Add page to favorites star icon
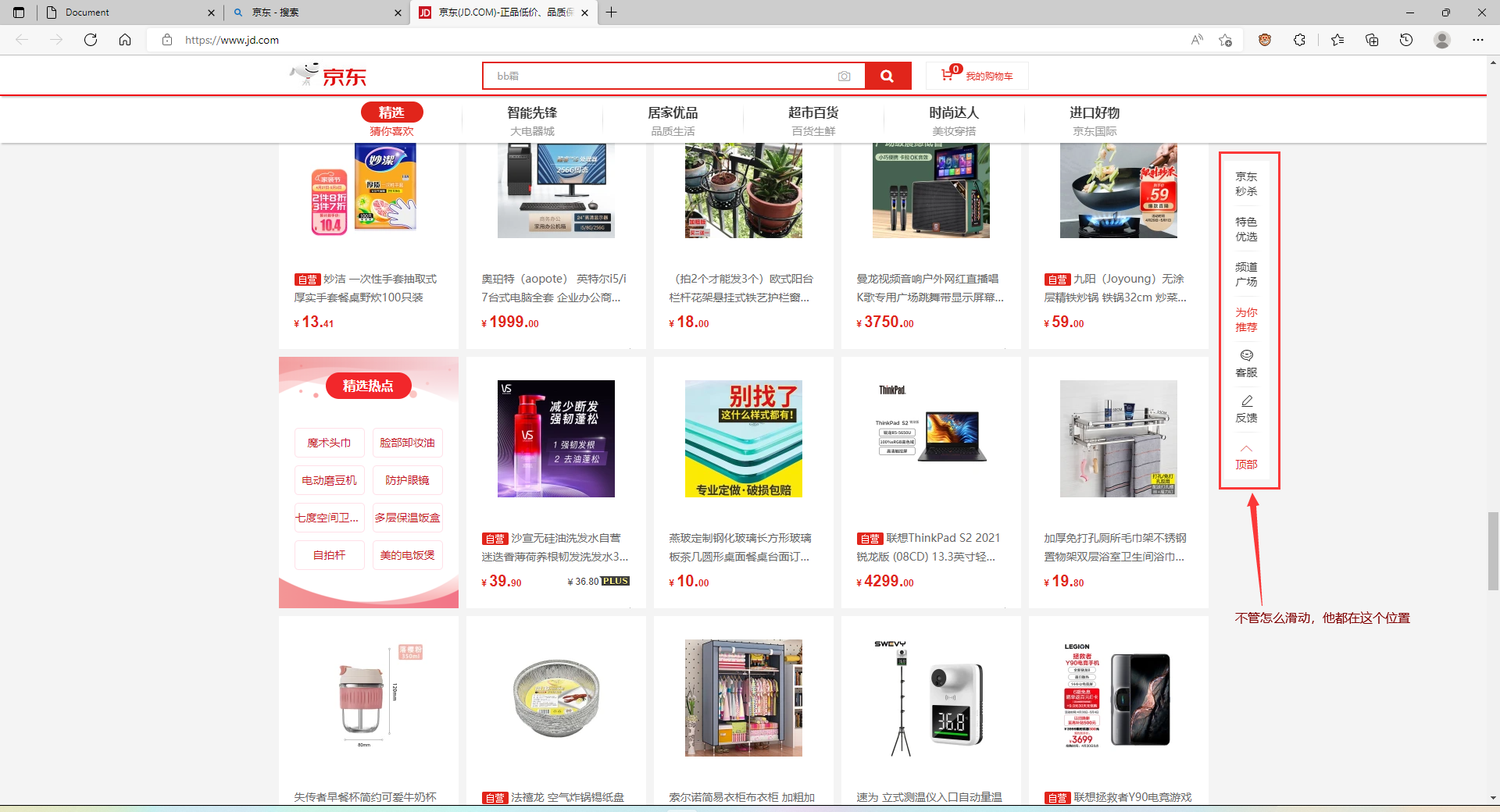The image size is (1500, 812). coord(1225,40)
